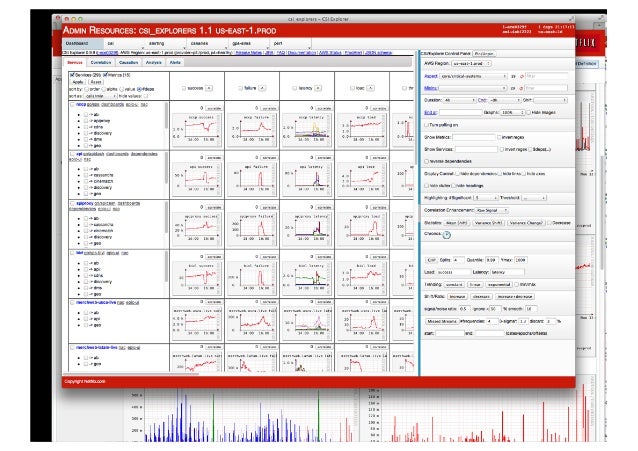This screenshot has width=638, height=451.
Task: Open the apiproxy latency chart thumbnail
Action: pyautogui.click(x=307, y=228)
